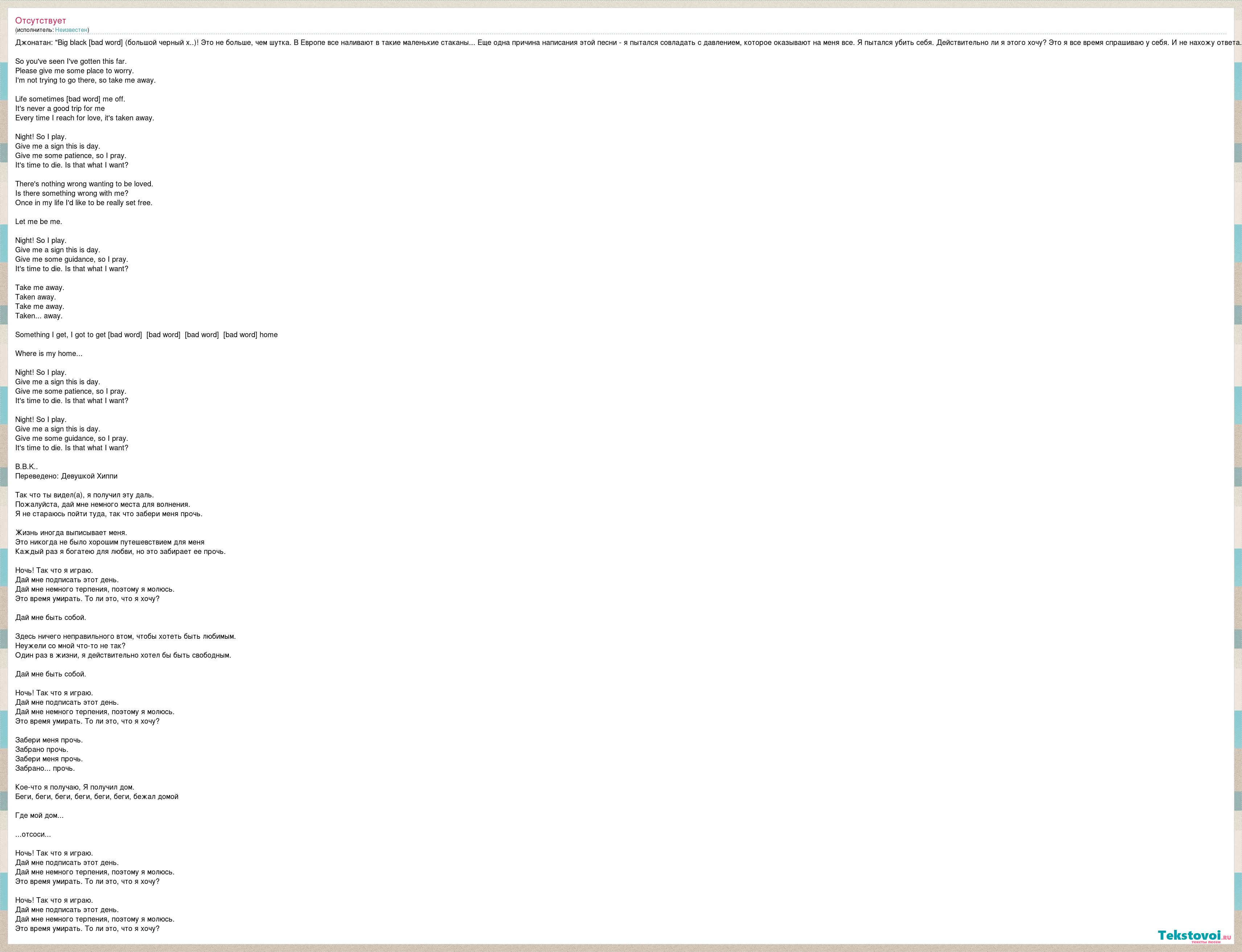
Task: Click line 'It's never a good trip for me'
Action: tap(60, 109)
